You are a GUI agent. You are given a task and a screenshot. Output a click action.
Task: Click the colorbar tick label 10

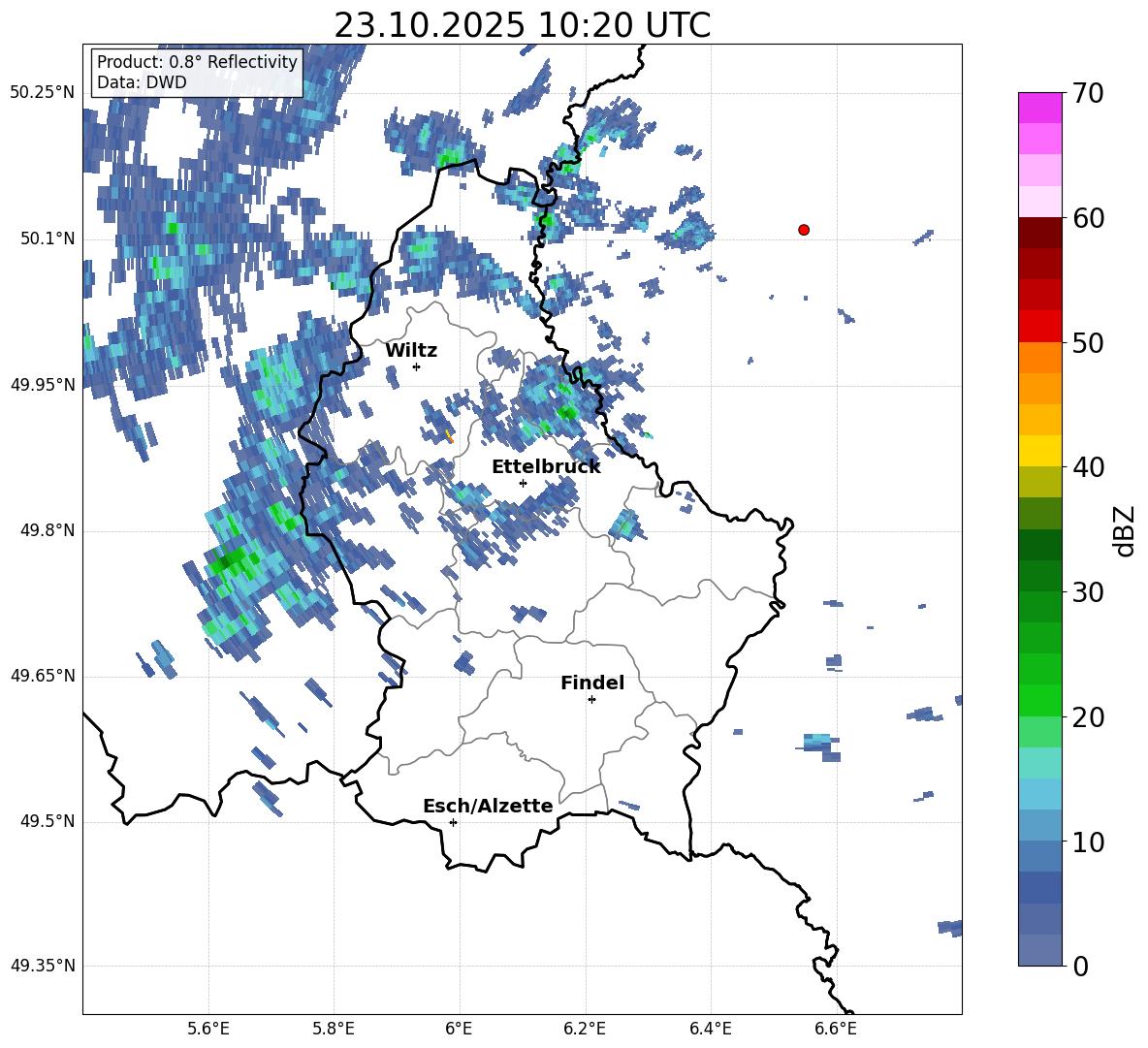1088,842
